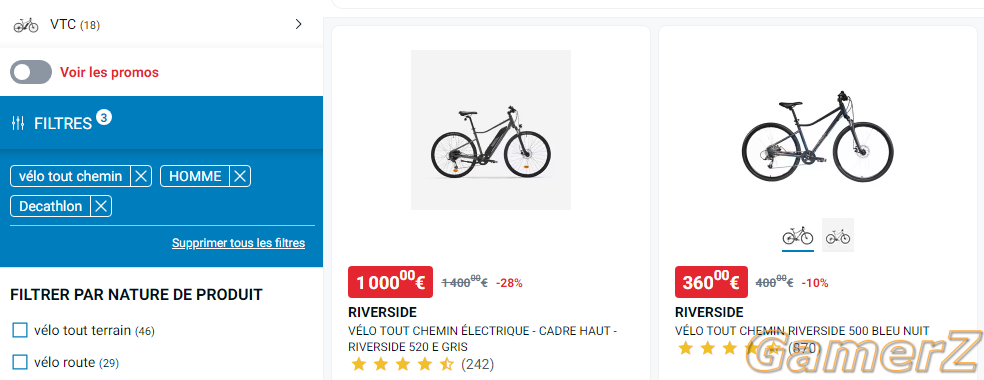Click the 242 reviews star rating
Screen dimensions: 984x380
[421, 364]
